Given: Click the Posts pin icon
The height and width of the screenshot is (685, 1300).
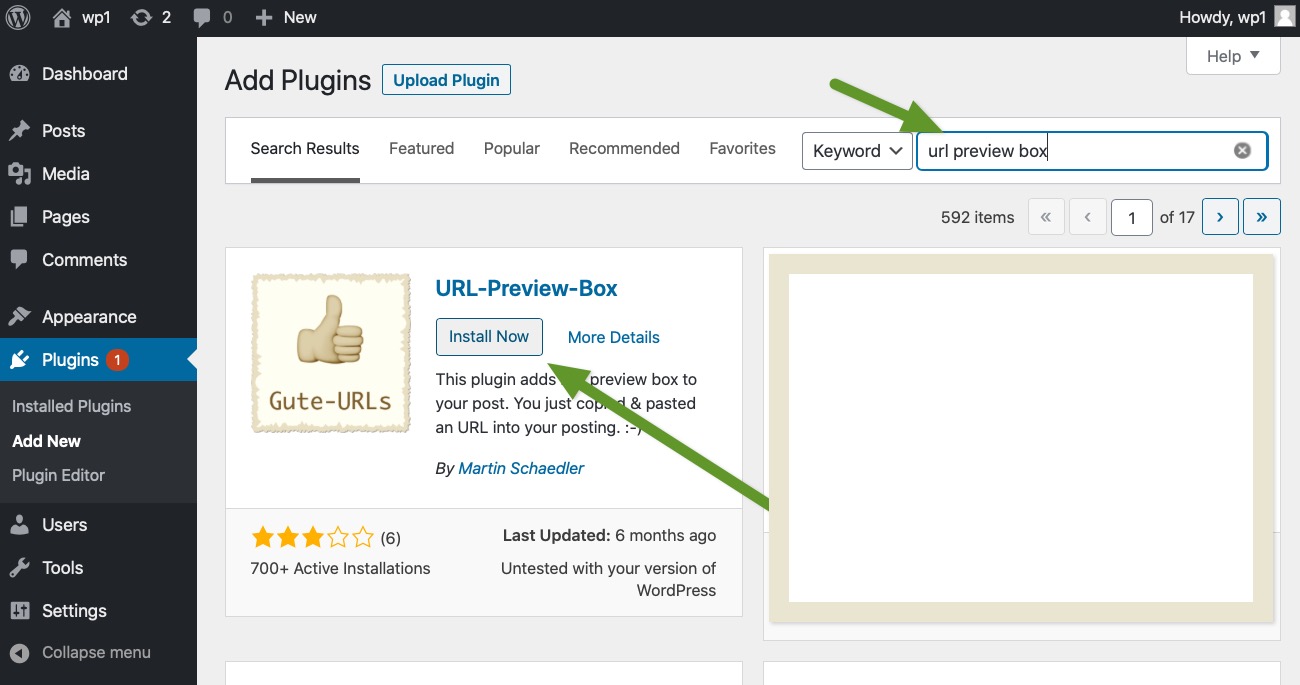Looking at the screenshot, I should coord(19,131).
